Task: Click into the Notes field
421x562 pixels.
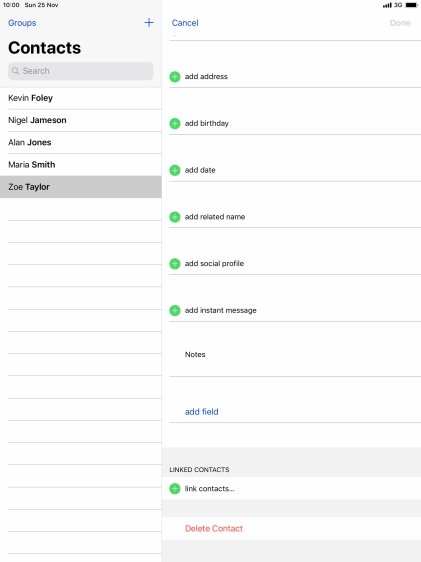Action: 295,354
